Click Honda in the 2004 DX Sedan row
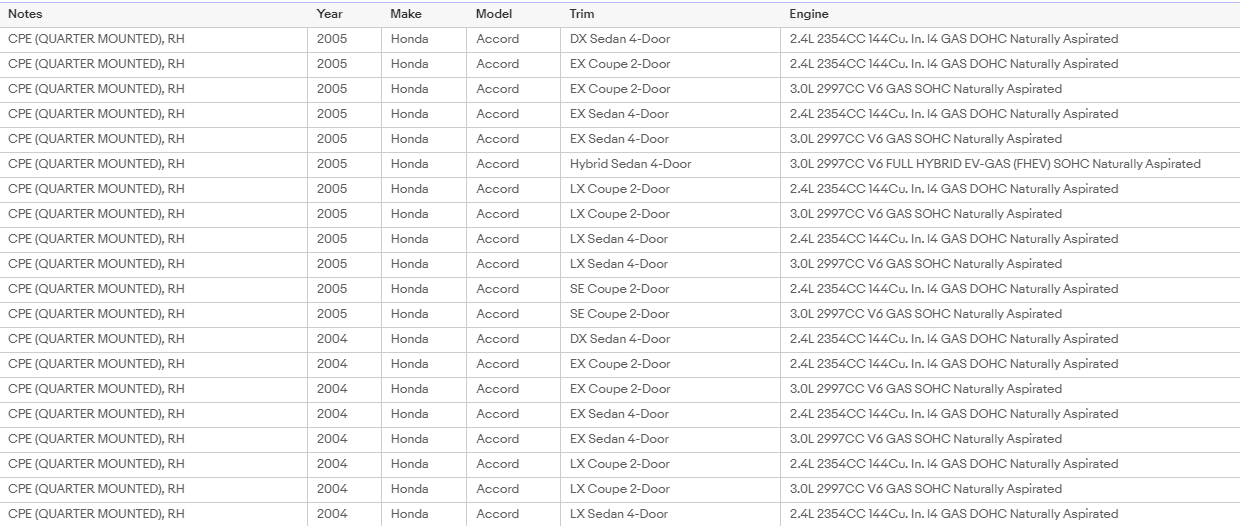Viewport: 1240px width, 526px height. pyautogui.click(x=424, y=339)
